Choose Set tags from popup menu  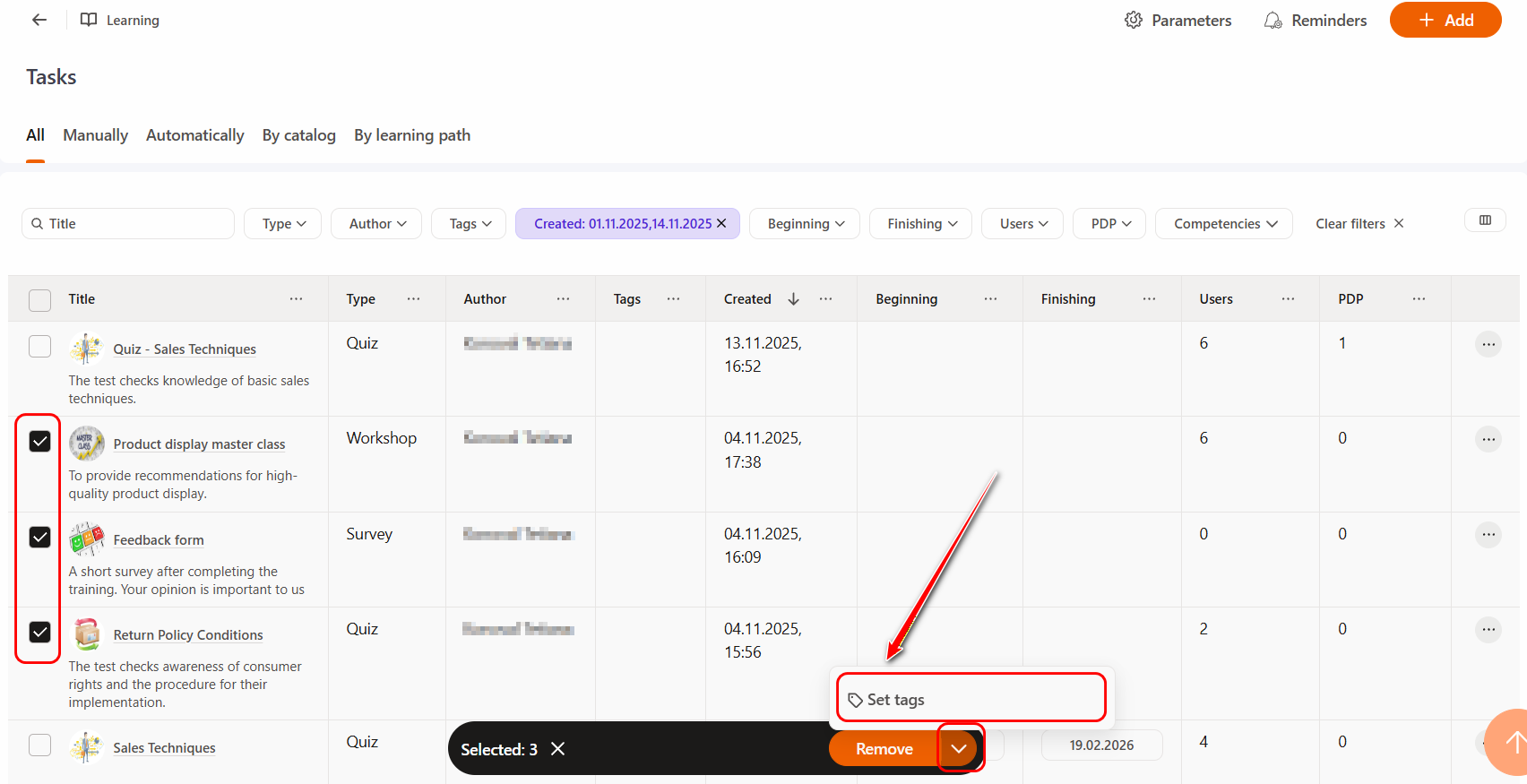[971, 700]
